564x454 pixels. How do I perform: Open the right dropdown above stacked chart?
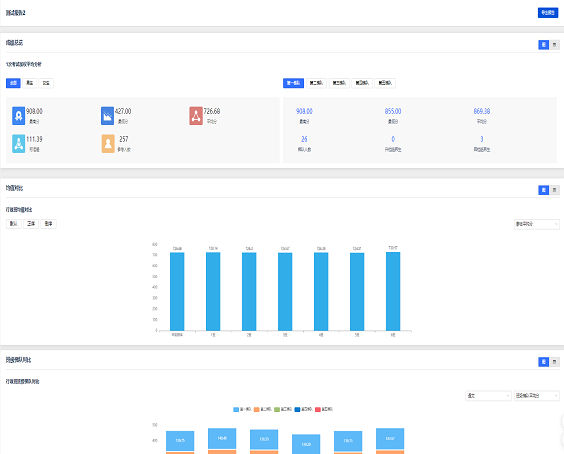537,395
